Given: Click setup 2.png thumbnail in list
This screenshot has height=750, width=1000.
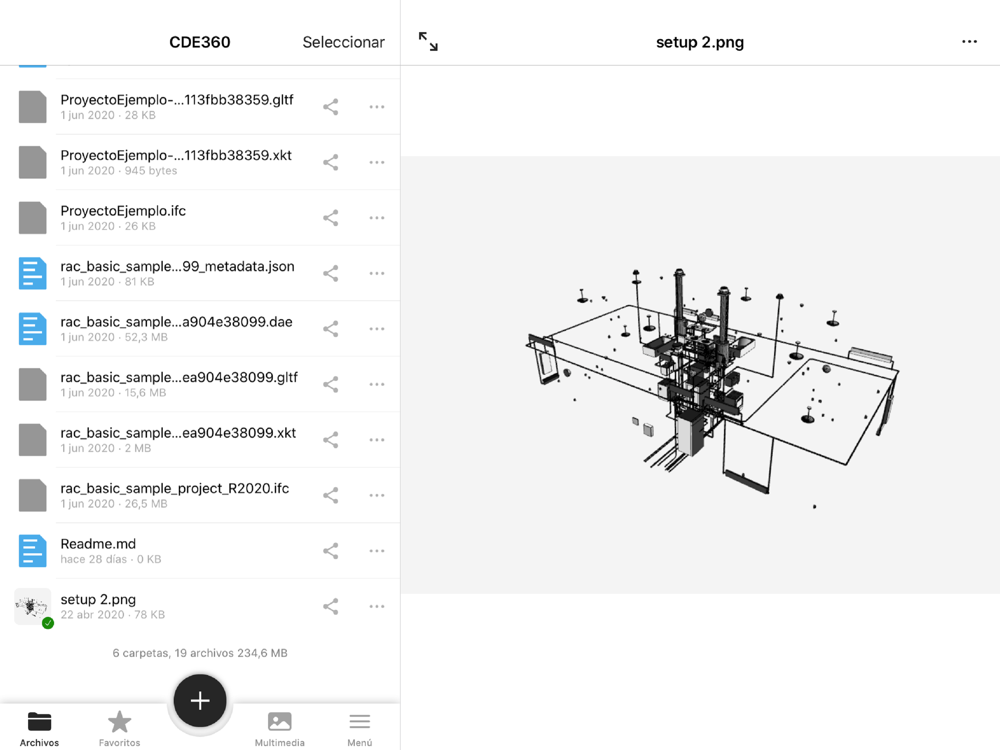Looking at the screenshot, I should coord(33,606).
